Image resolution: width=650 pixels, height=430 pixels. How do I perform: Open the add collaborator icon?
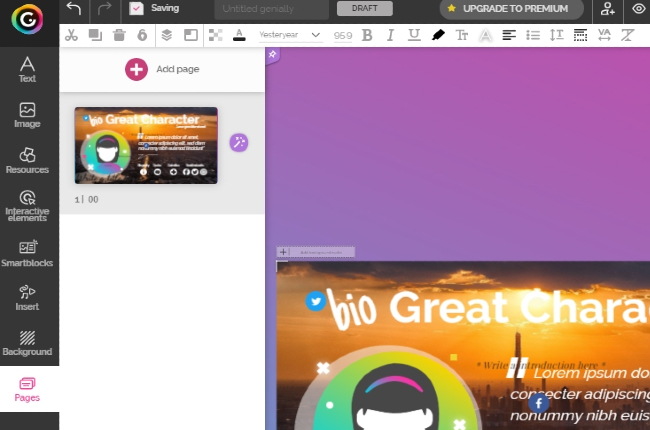(x=607, y=9)
